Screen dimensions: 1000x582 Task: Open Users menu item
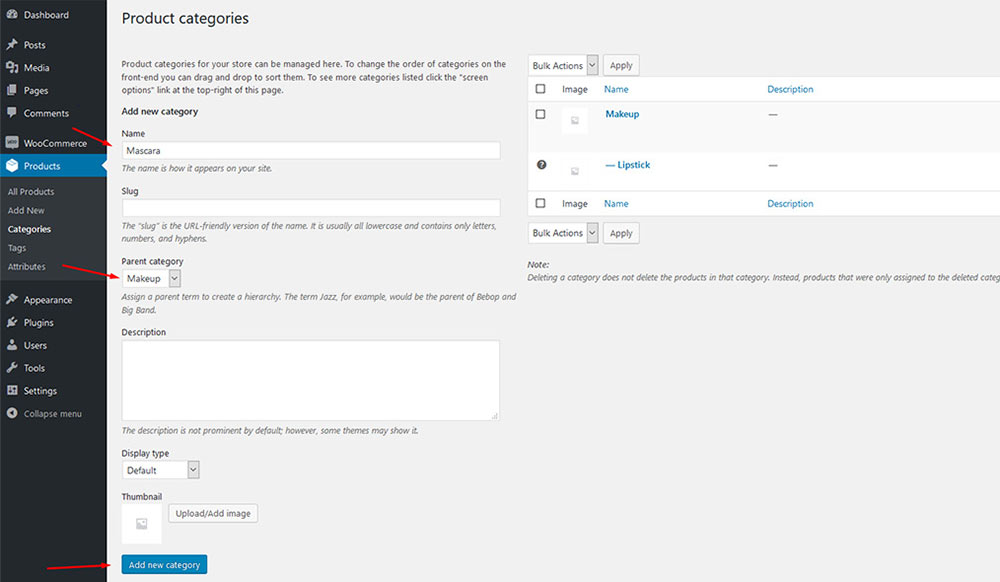click(35, 346)
